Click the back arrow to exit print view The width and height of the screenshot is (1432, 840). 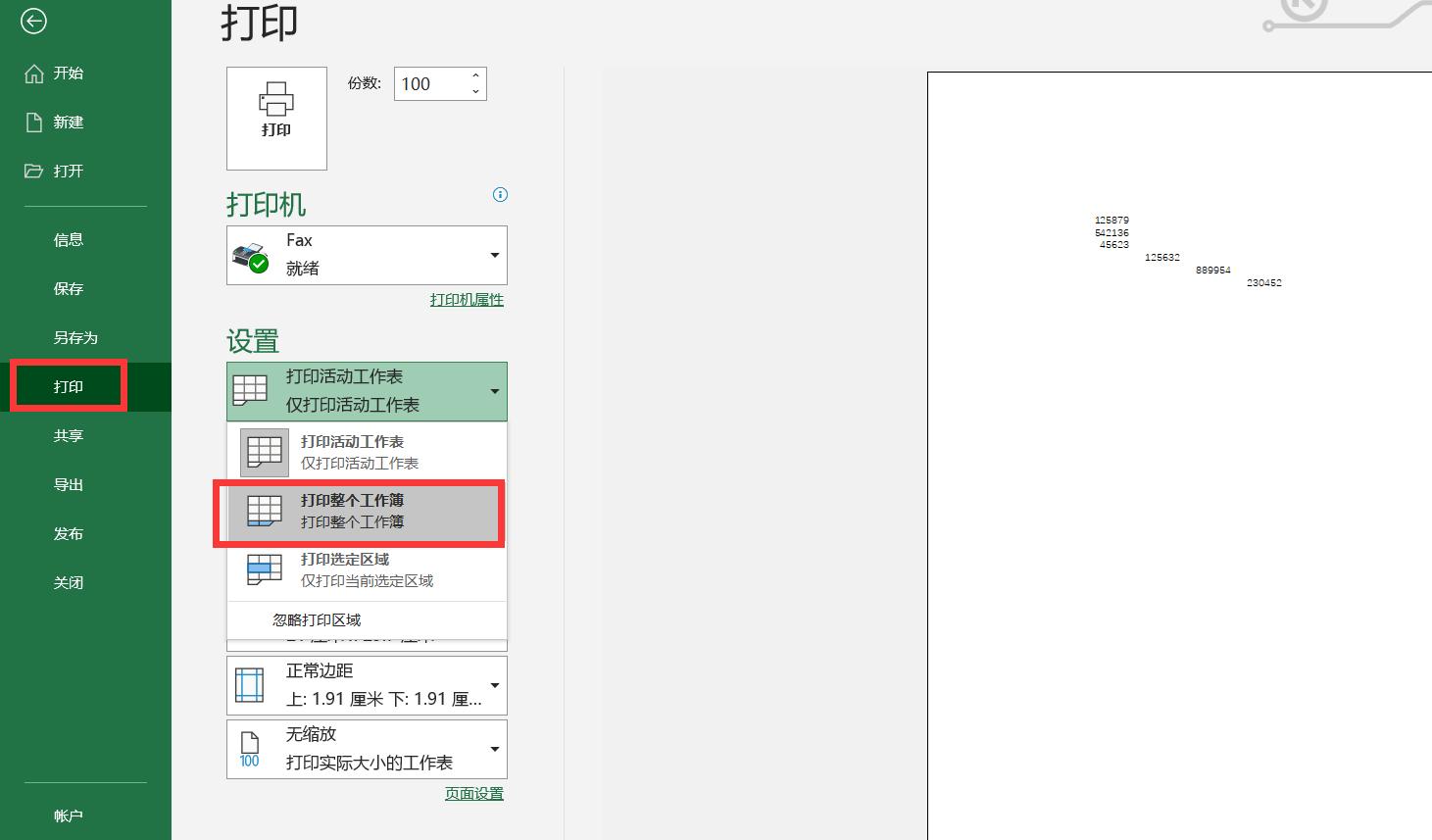(x=33, y=21)
